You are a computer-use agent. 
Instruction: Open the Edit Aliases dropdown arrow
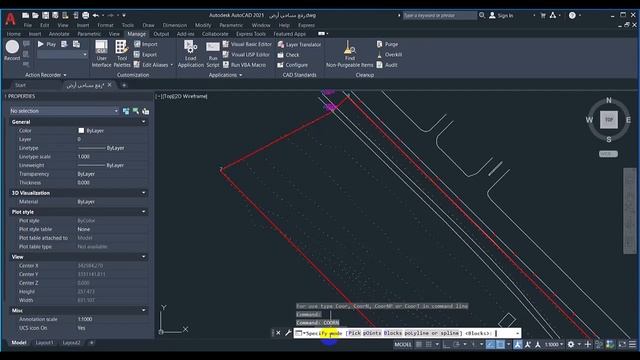171,65
